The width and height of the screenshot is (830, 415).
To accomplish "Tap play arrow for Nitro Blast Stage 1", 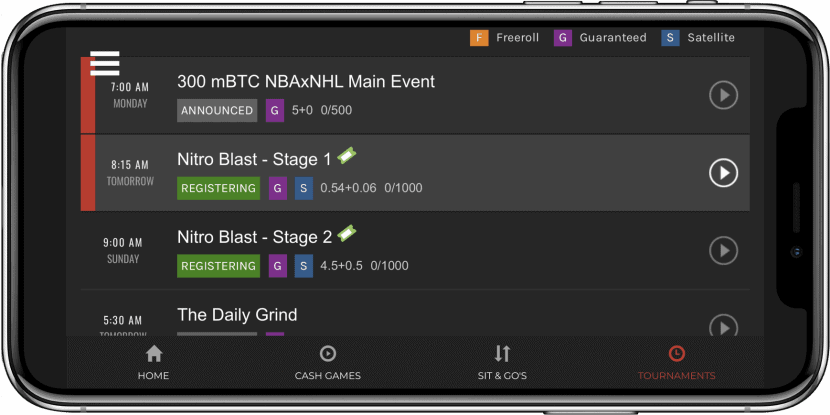I will 723,173.
